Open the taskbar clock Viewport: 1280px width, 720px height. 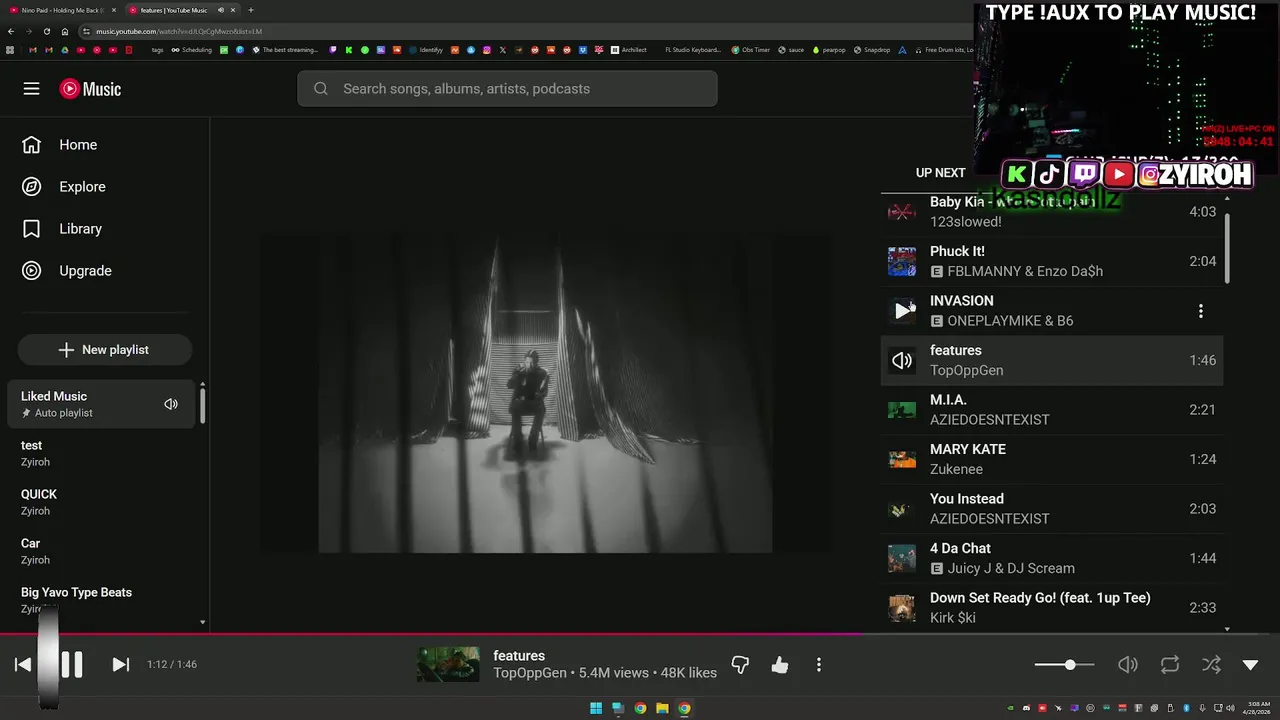tap(1254, 708)
